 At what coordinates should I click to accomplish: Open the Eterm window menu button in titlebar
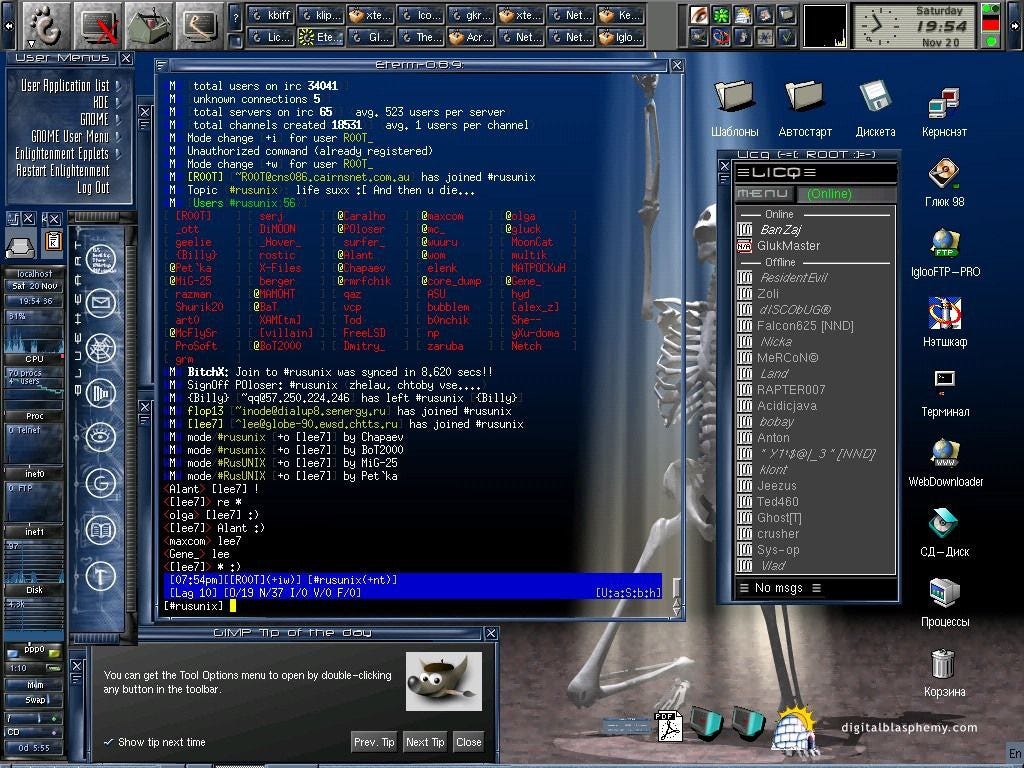(x=162, y=65)
